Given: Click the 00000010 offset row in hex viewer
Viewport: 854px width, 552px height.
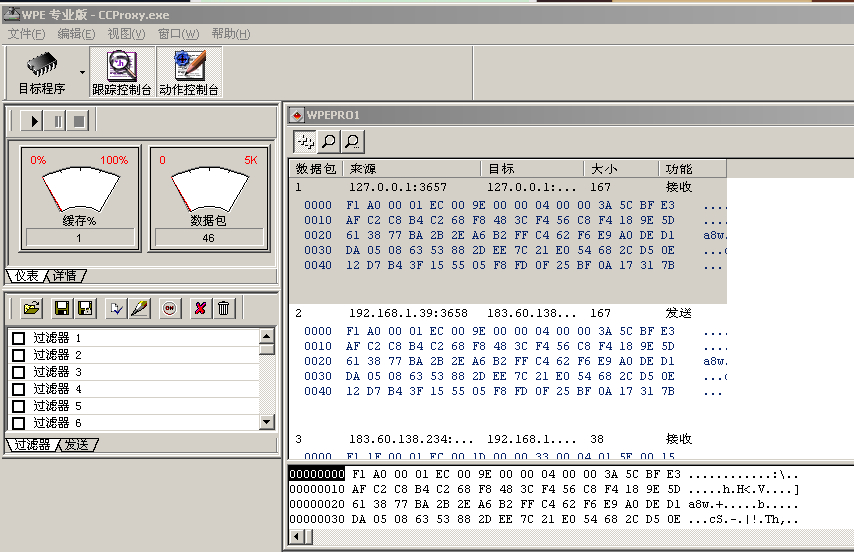Looking at the screenshot, I should click(317, 489).
